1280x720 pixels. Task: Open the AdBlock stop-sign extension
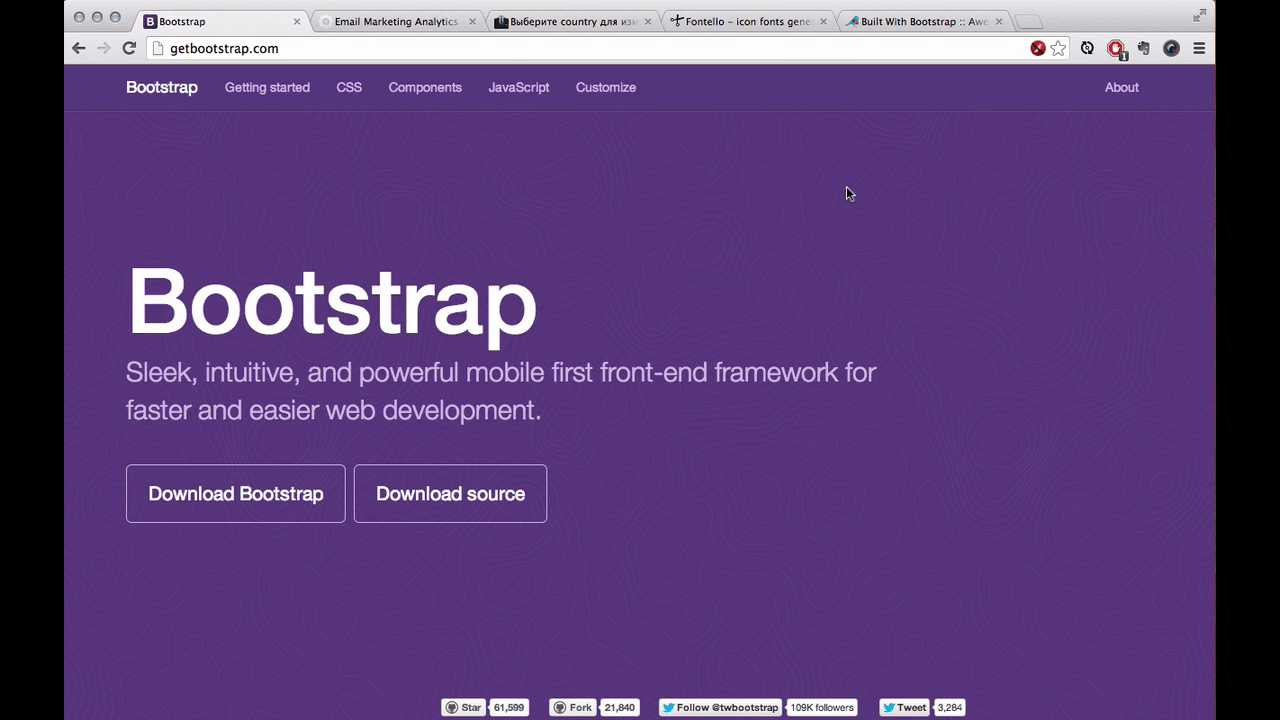1116,49
